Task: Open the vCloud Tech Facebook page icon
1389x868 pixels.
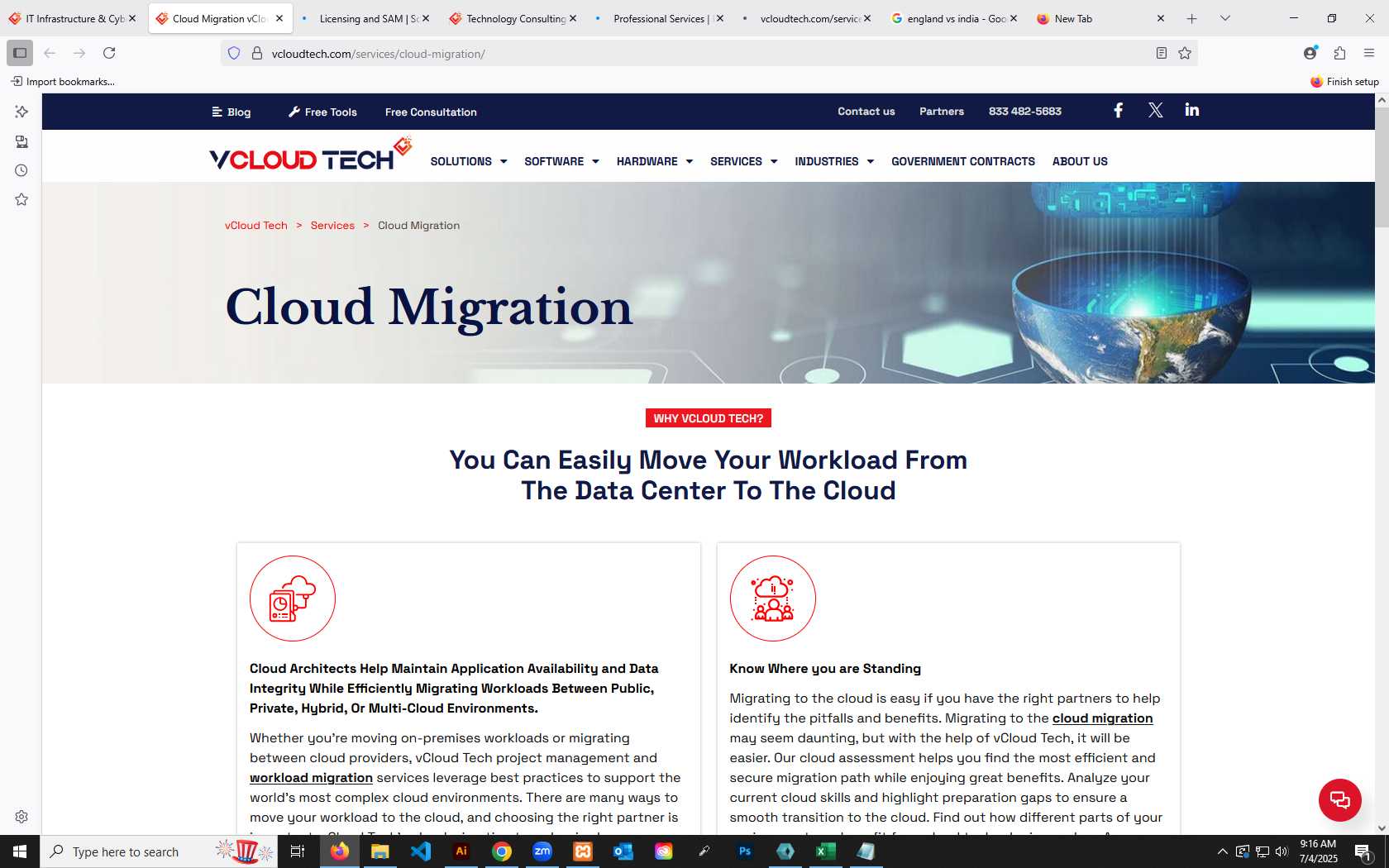Action: (x=1118, y=111)
